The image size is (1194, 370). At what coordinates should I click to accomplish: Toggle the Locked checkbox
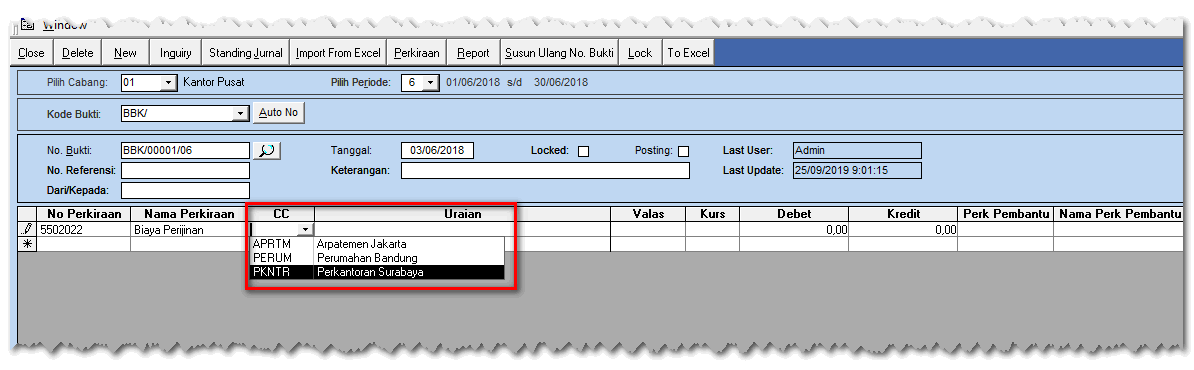pos(583,152)
